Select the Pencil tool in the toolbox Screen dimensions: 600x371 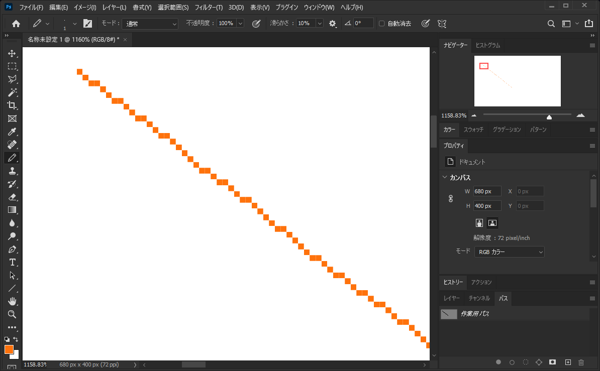tap(12, 158)
